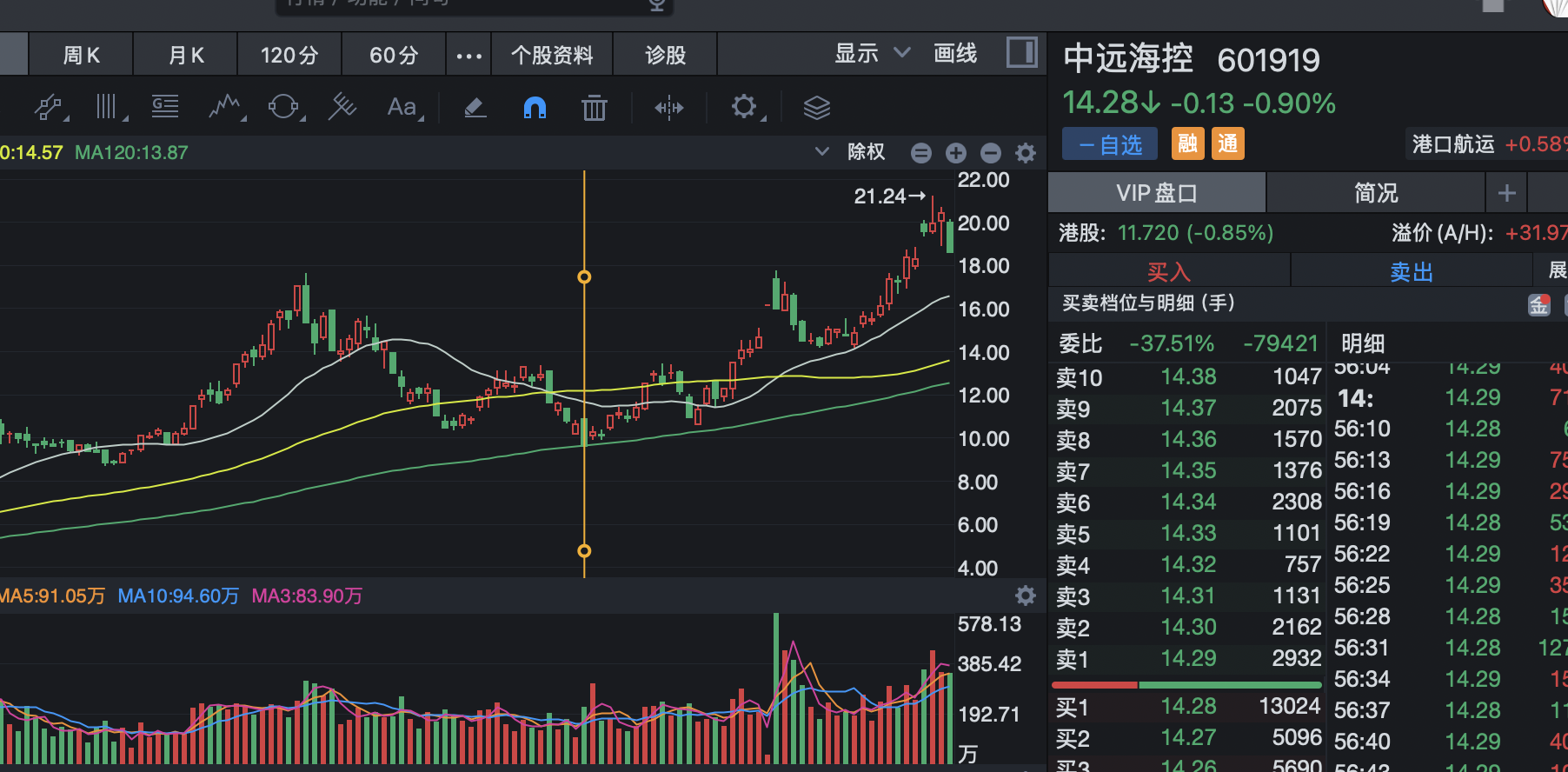The height and width of the screenshot is (772, 1568).
Task: Click upper handle of yellow vertical line
Action: (584, 277)
